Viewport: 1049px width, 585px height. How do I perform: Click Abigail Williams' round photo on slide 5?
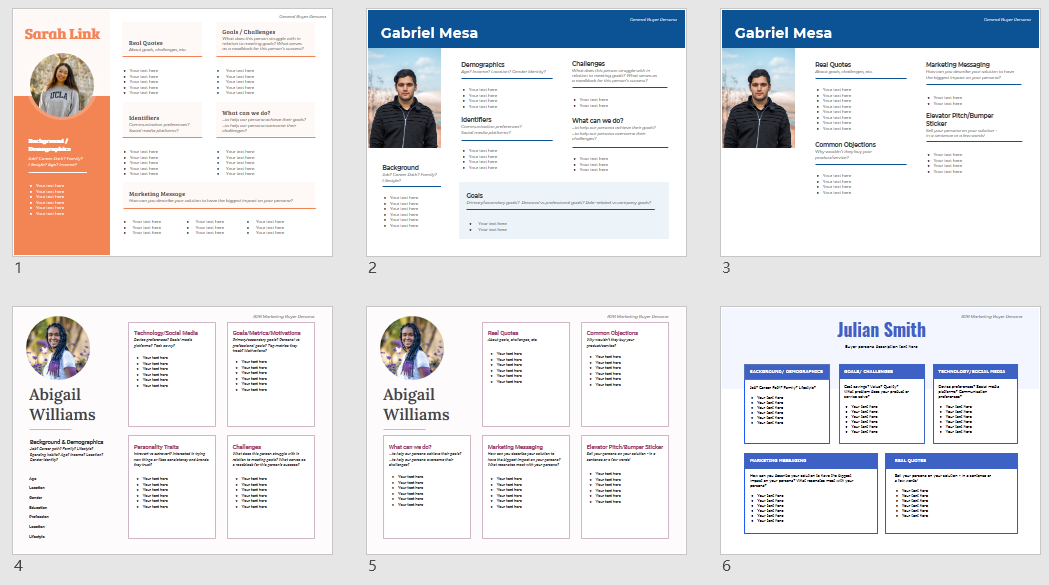point(412,348)
